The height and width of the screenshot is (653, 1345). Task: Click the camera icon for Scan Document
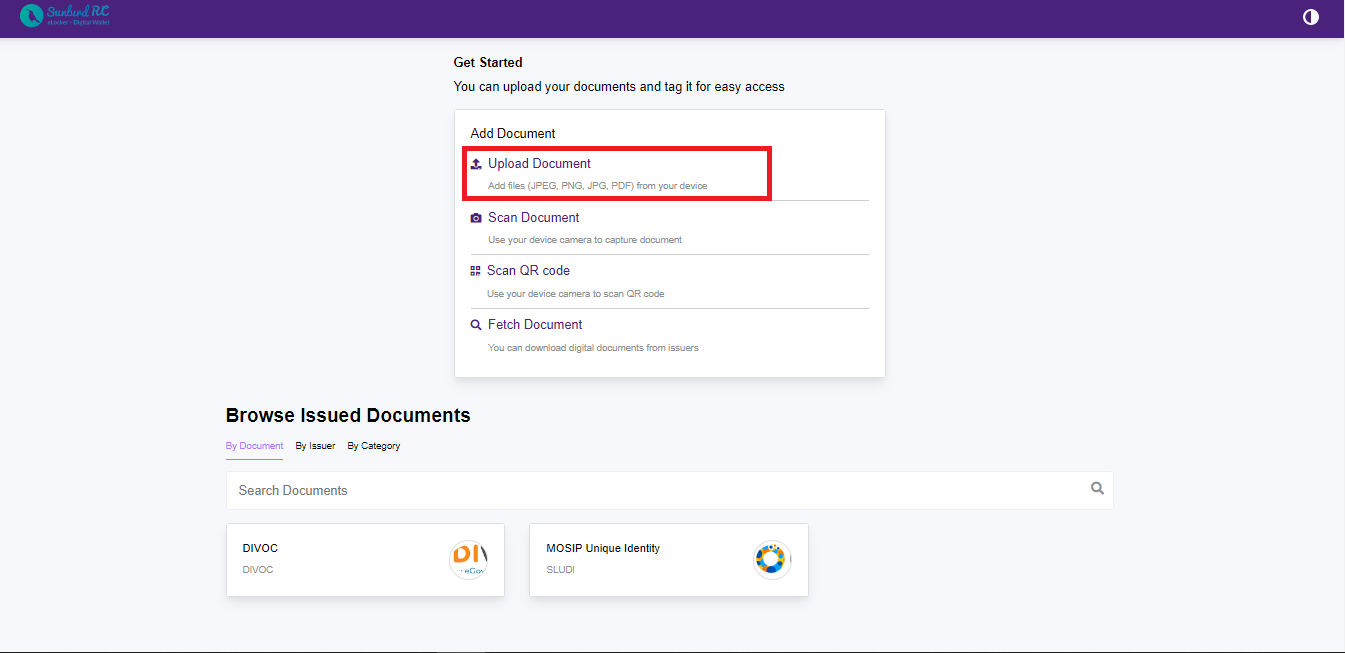476,218
